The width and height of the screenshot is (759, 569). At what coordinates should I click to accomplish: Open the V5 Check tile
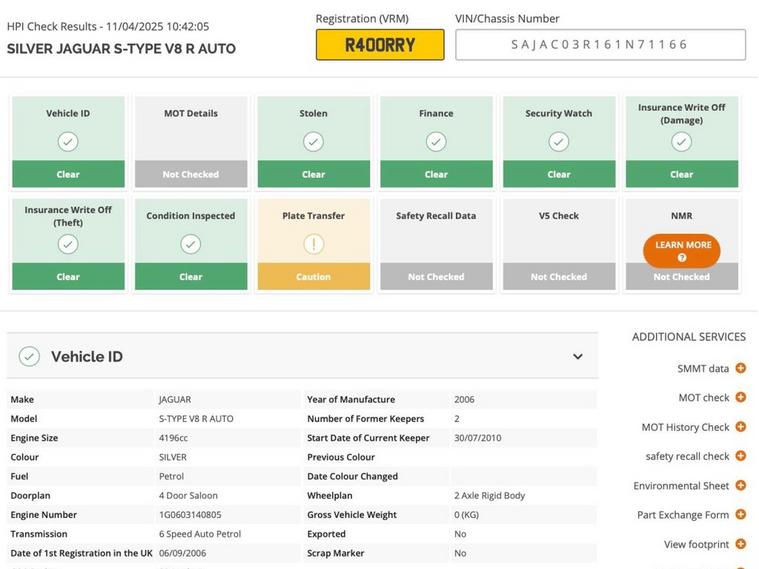559,244
